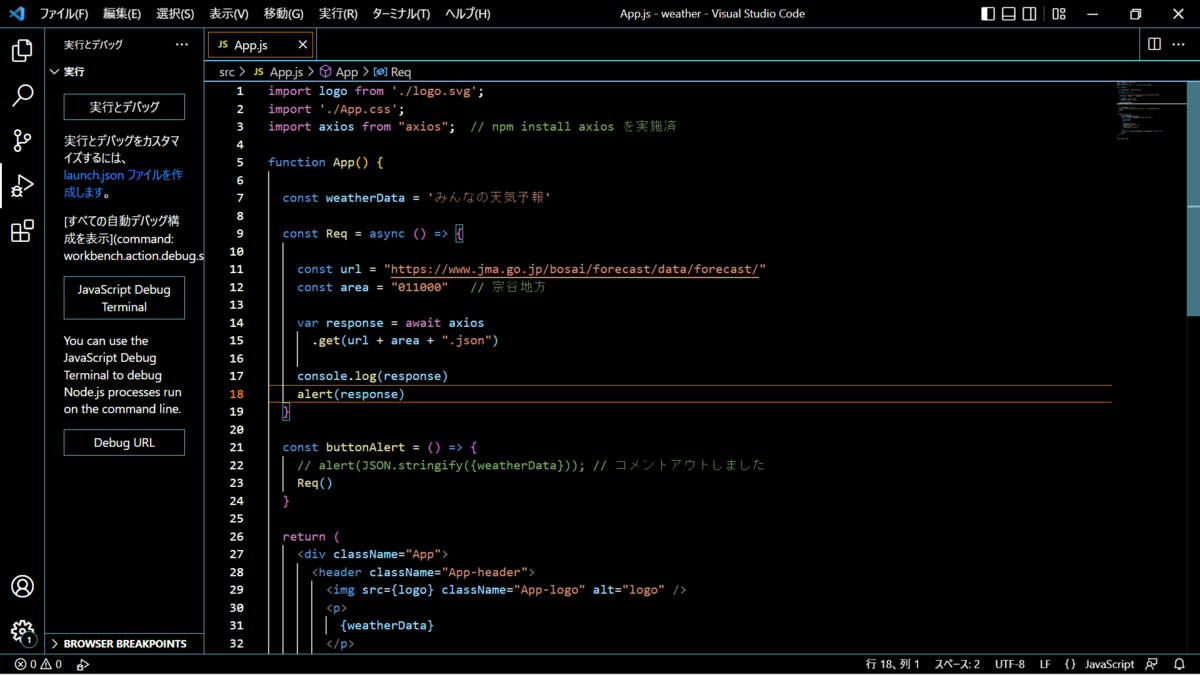
Task: Click the App symbol in breadcrumbs
Action: (x=338, y=72)
